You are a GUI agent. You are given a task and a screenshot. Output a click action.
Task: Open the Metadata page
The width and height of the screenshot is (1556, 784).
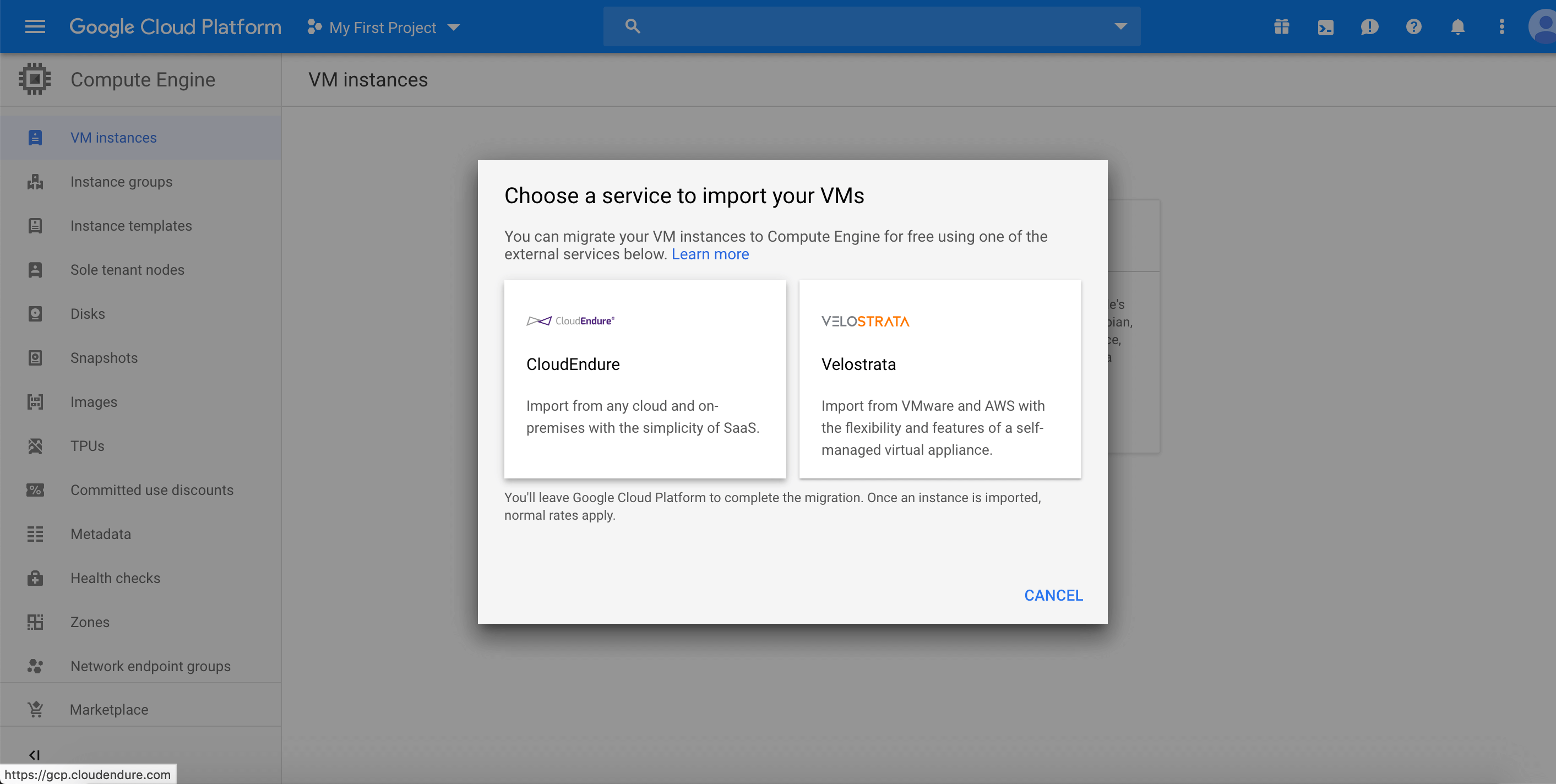click(140, 535)
